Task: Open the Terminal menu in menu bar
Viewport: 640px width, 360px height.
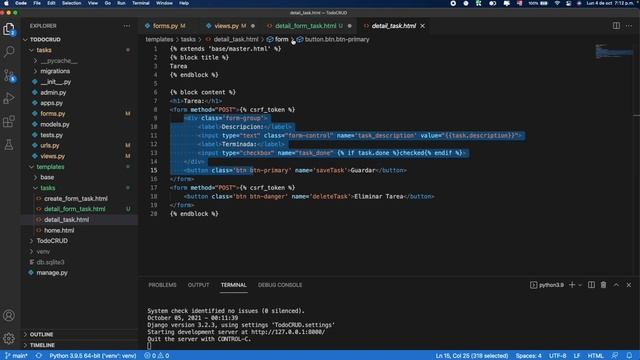Action: tap(140, 3)
